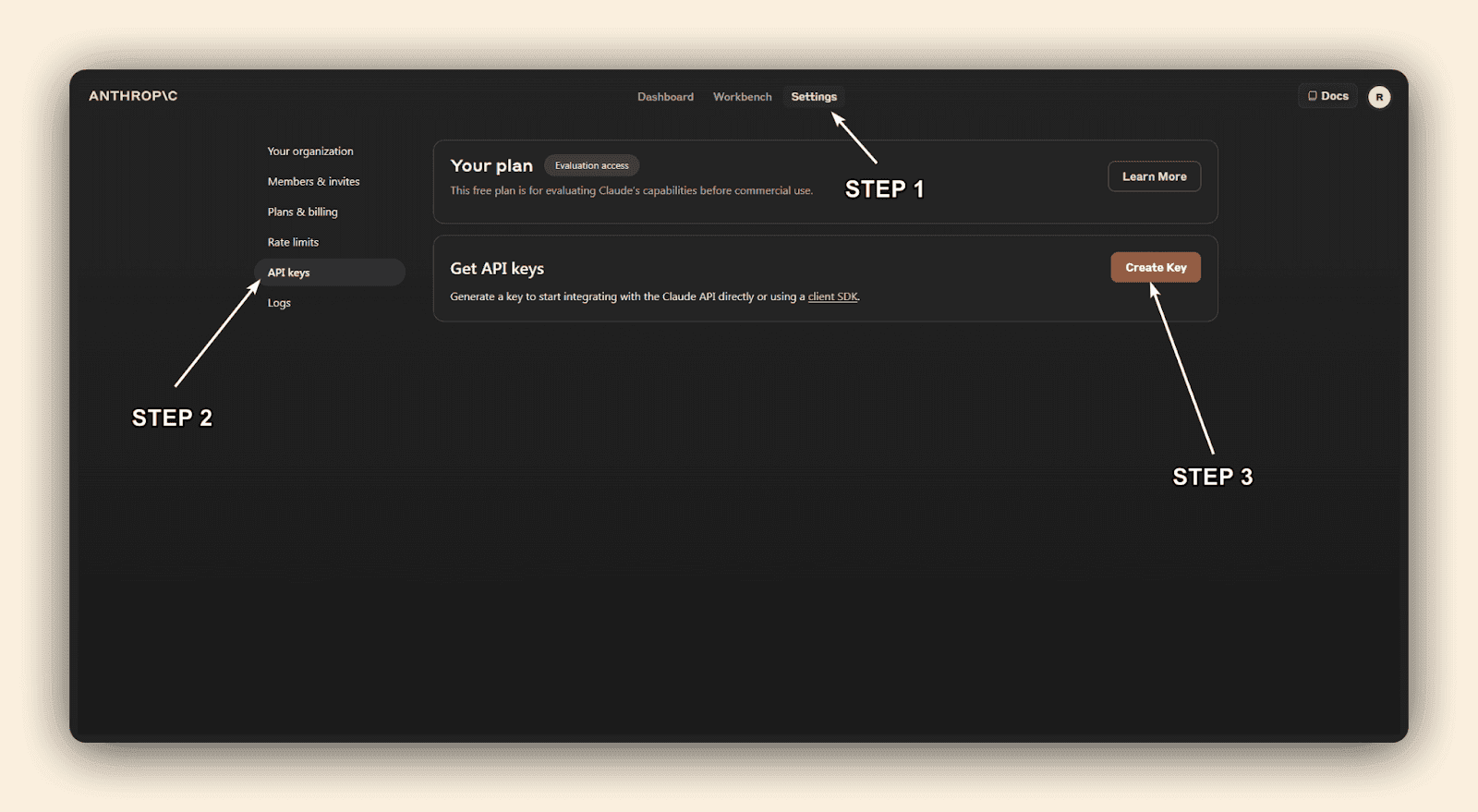The width and height of the screenshot is (1478, 812).
Task: Follow the client SDK link
Action: tap(832, 297)
